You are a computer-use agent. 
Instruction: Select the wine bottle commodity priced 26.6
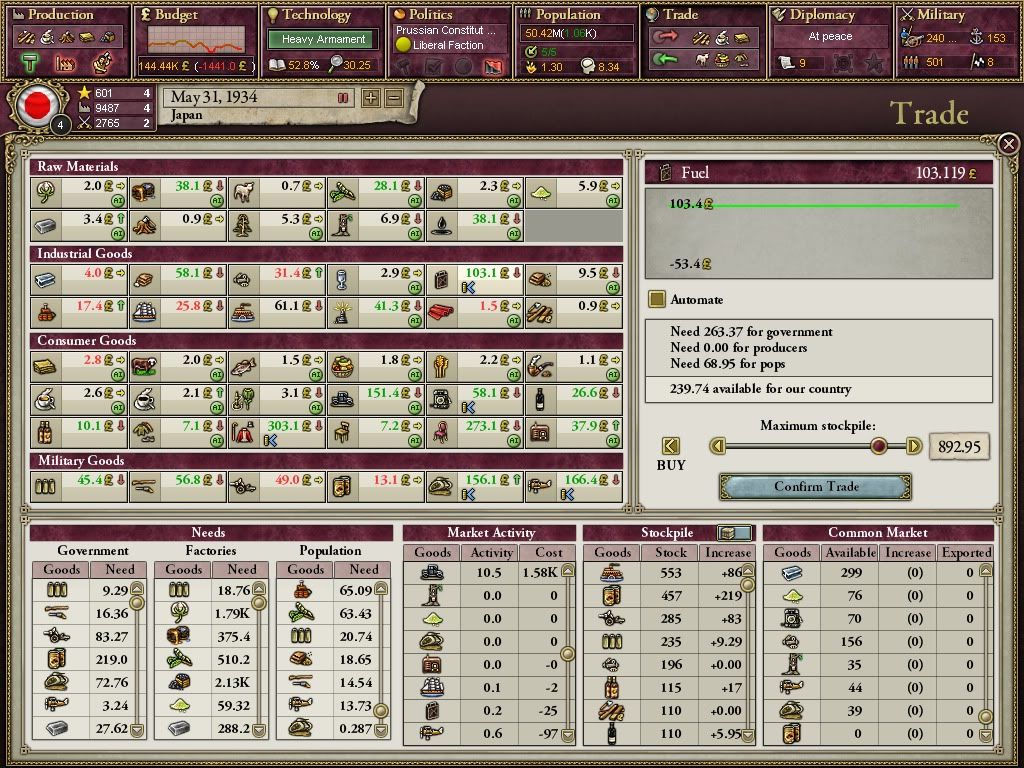pyautogui.click(x=540, y=401)
